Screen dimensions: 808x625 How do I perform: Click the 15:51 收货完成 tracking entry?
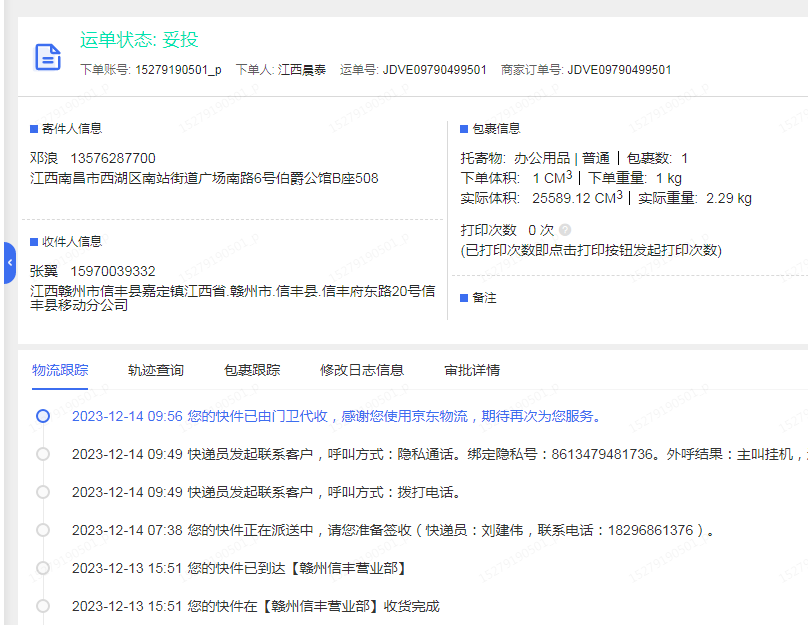click(256, 606)
